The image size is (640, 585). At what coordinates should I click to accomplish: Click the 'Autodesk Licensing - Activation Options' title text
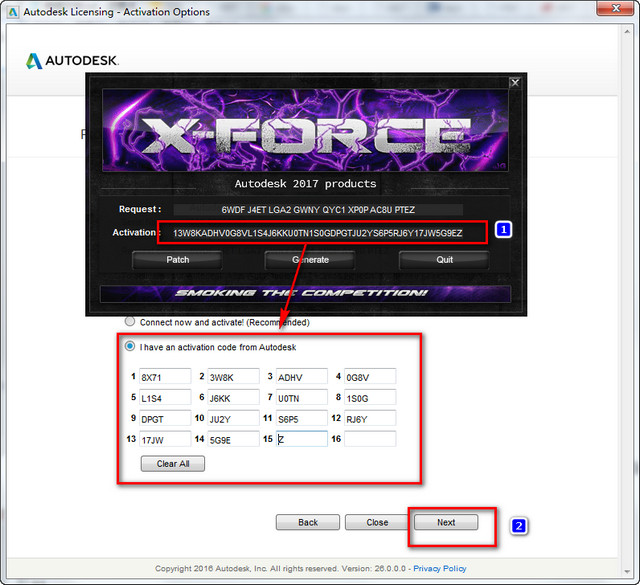coord(116,12)
